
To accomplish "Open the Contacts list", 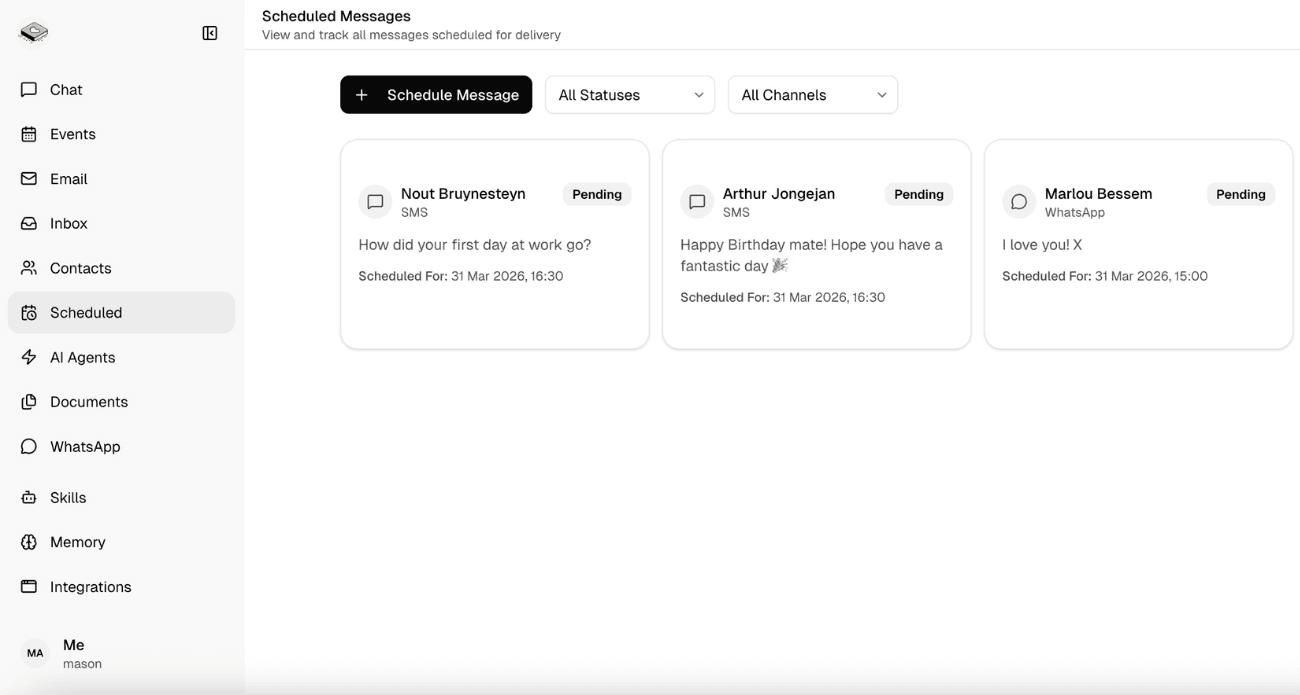I will (80, 268).
